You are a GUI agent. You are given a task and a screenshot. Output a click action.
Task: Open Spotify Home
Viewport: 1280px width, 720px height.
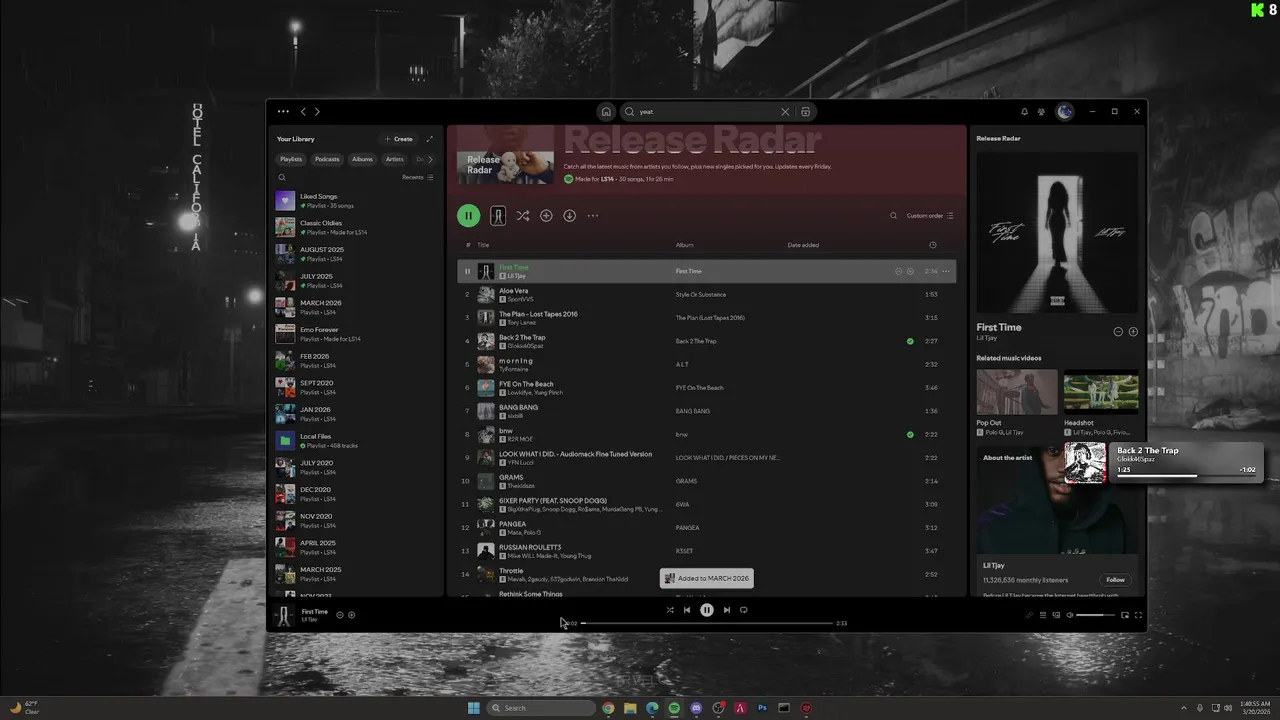tap(606, 112)
